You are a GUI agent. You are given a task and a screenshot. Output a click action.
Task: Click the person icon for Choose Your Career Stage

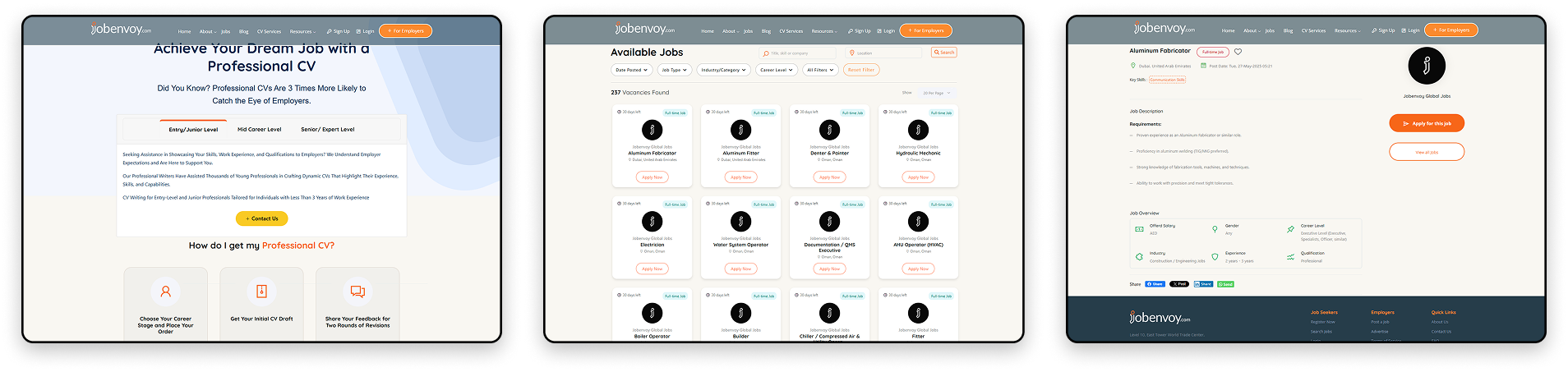click(x=165, y=292)
